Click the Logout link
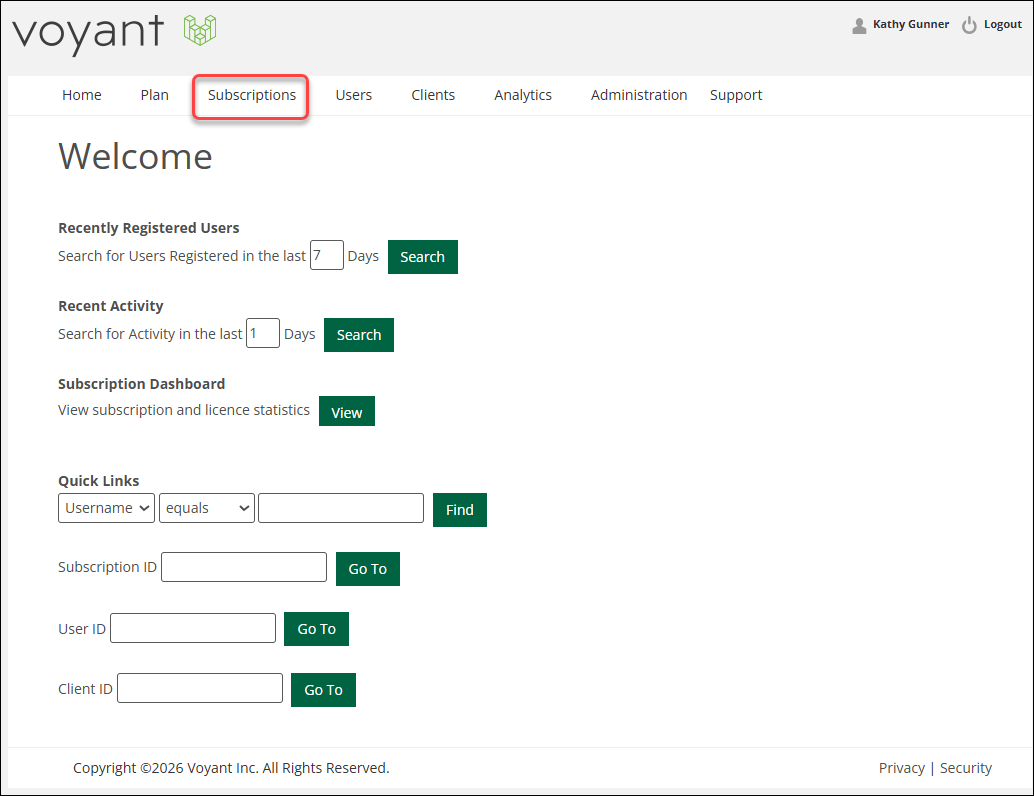 1002,24
